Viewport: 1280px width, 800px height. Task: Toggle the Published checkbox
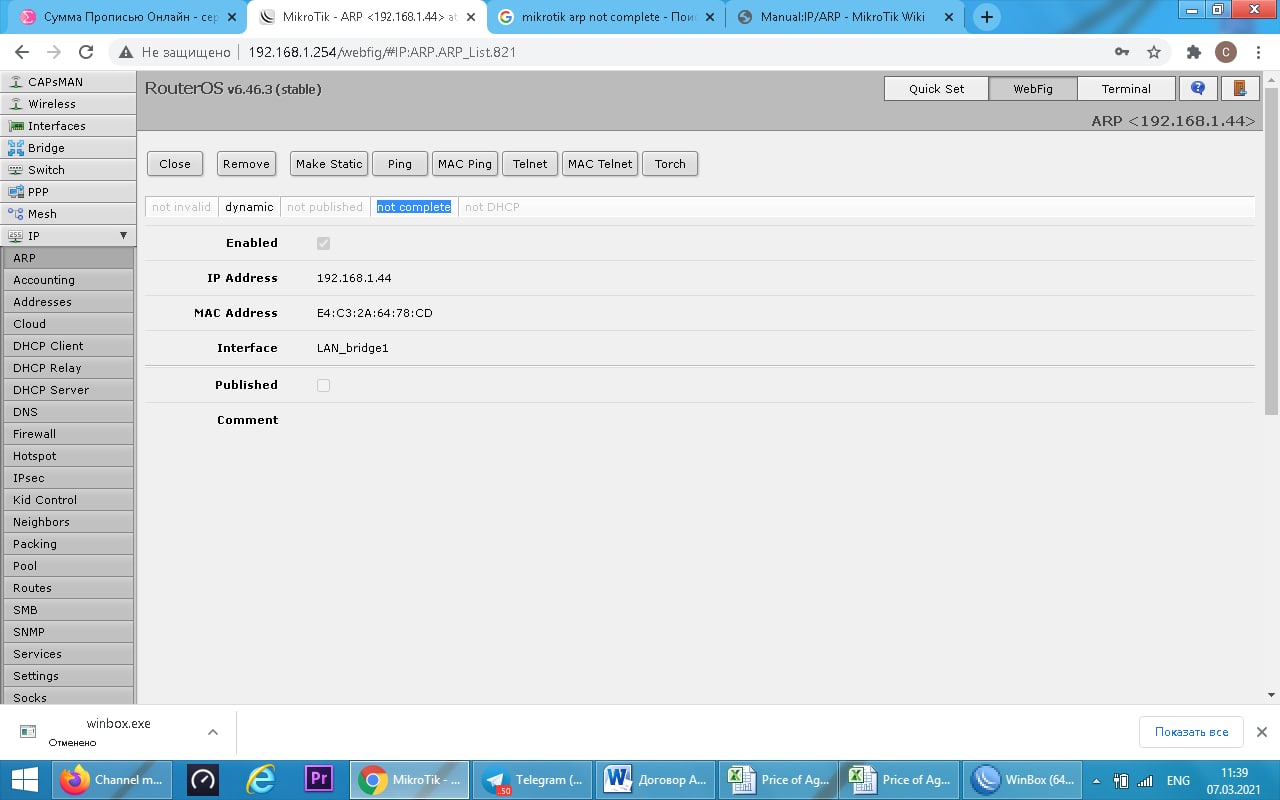tap(323, 385)
